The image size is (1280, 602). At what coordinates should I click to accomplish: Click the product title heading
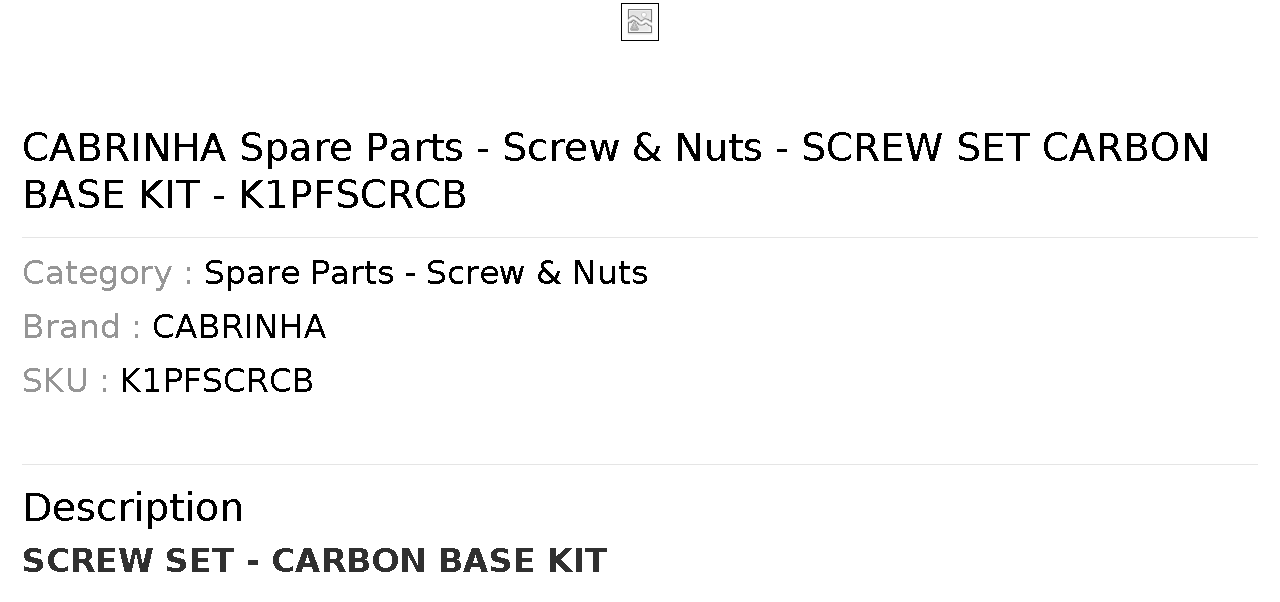click(x=616, y=171)
